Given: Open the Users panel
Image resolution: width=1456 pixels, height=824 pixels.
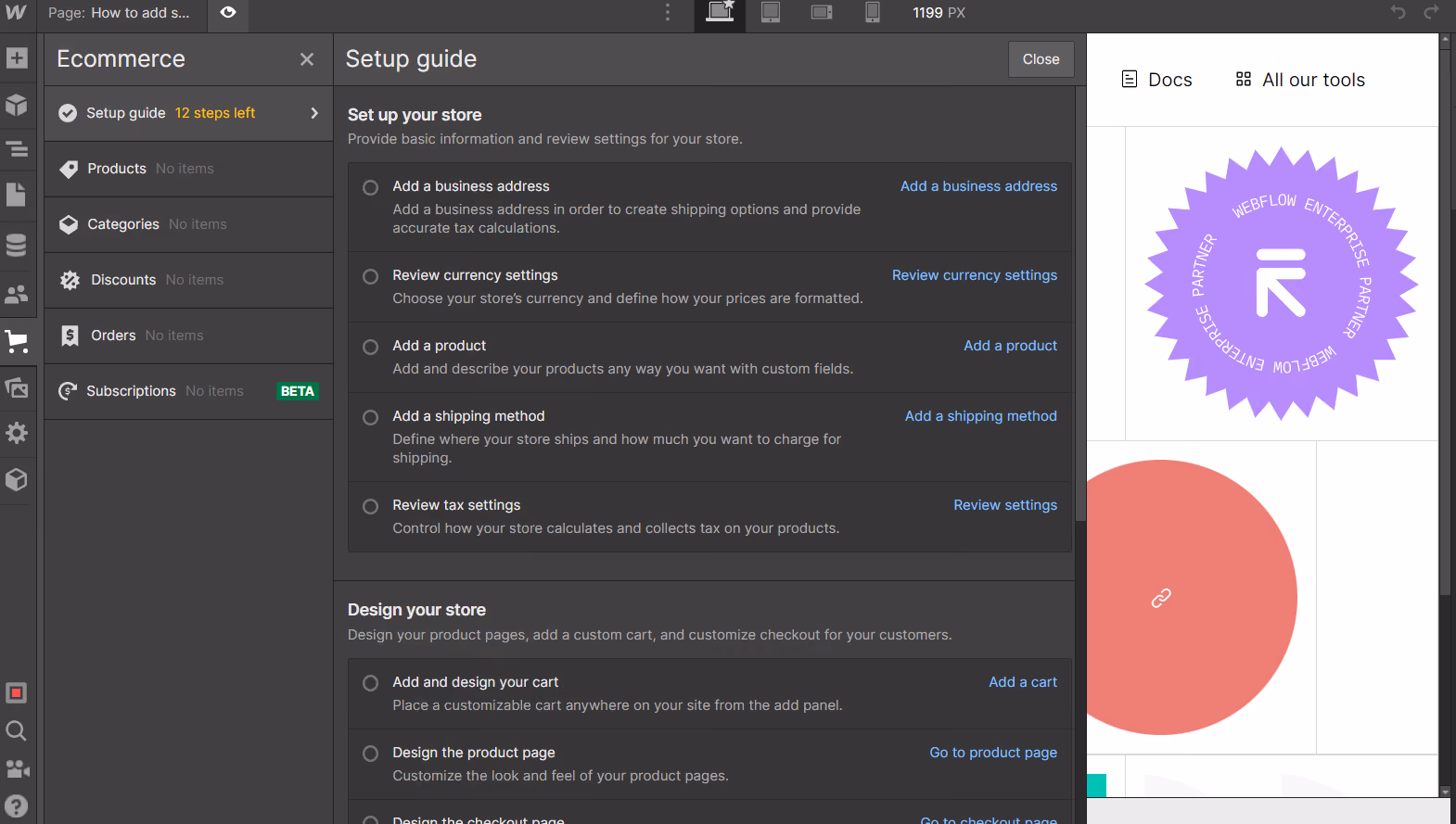Looking at the screenshot, I should (x=17, y=295).
